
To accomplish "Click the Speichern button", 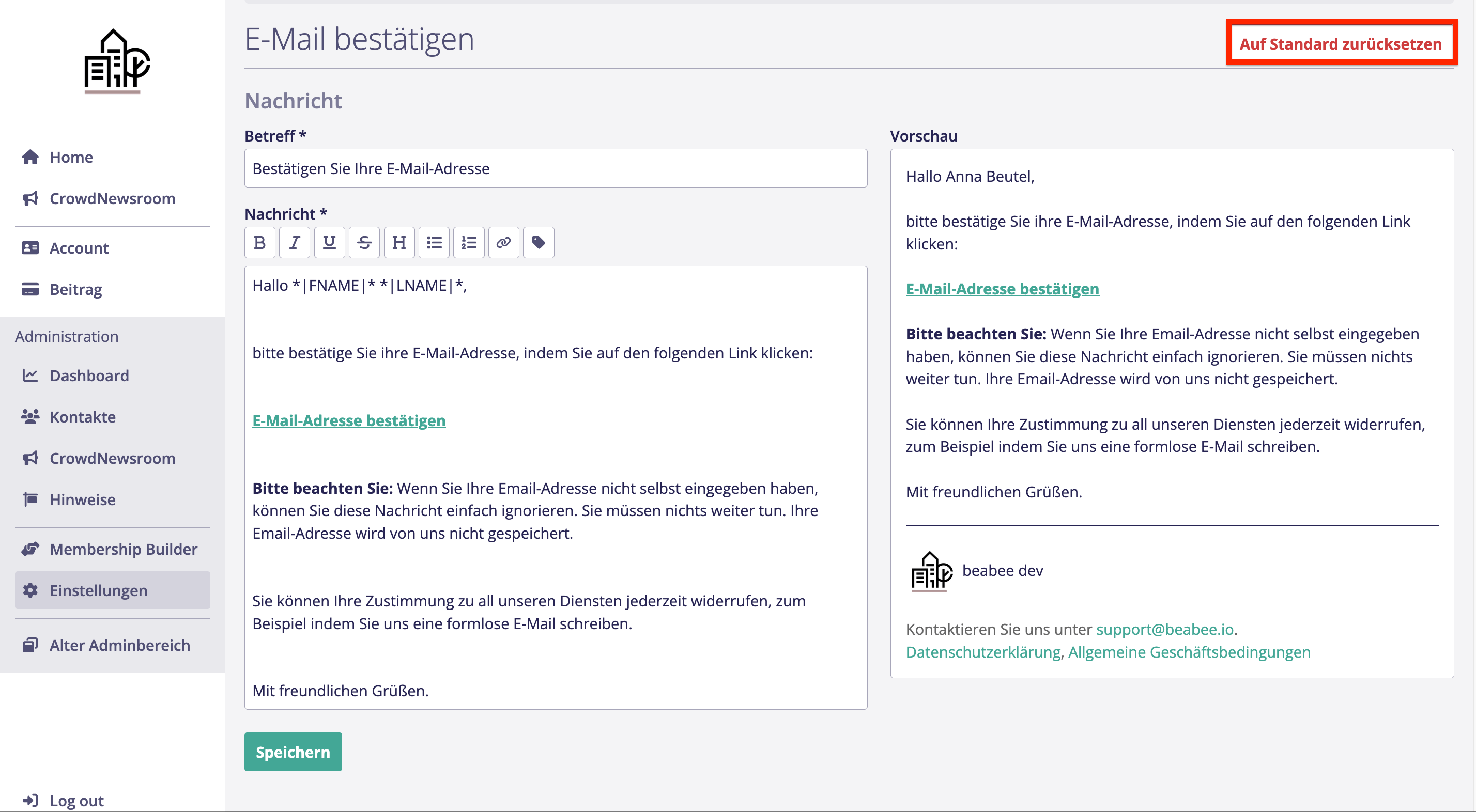I will 293,752.
